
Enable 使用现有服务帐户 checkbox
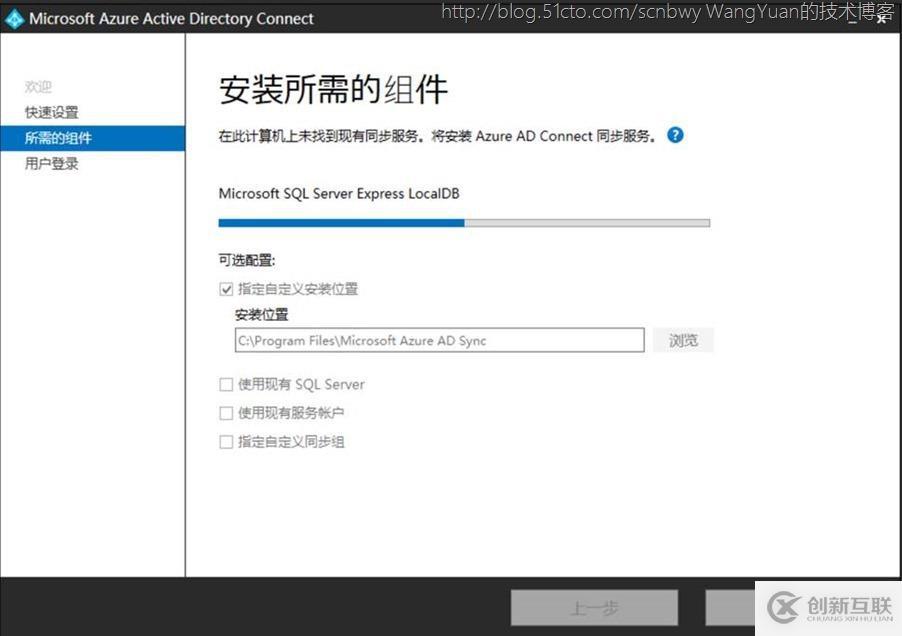pos(226,413)
